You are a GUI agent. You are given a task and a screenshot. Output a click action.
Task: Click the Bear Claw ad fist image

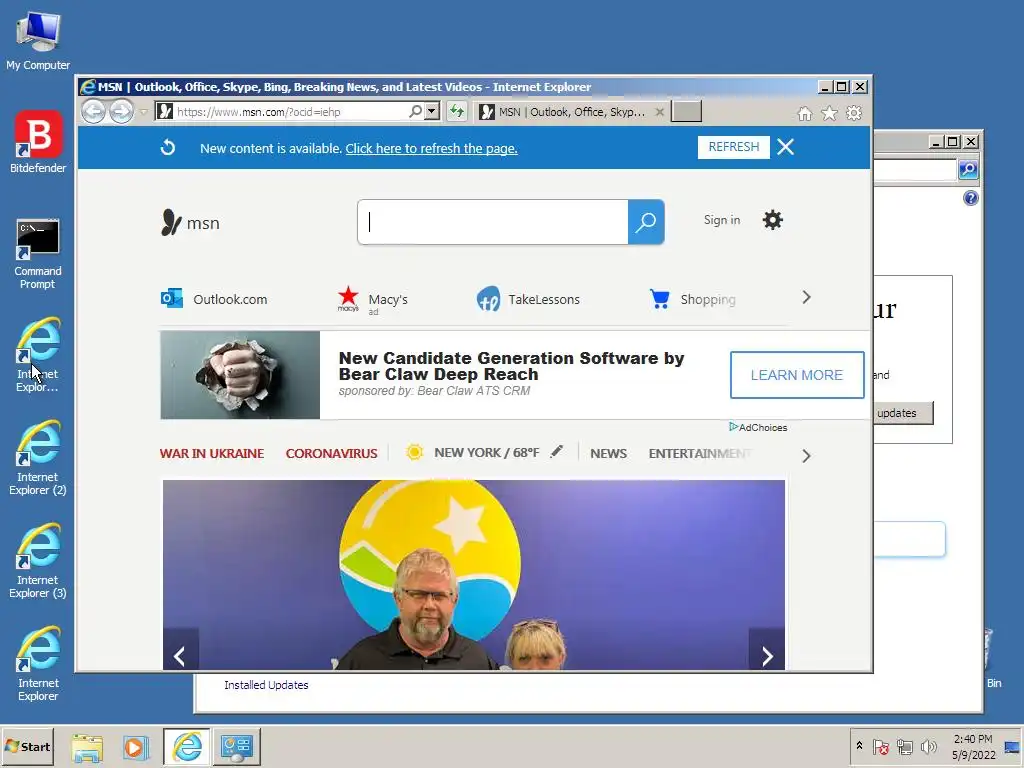point(240,375)
